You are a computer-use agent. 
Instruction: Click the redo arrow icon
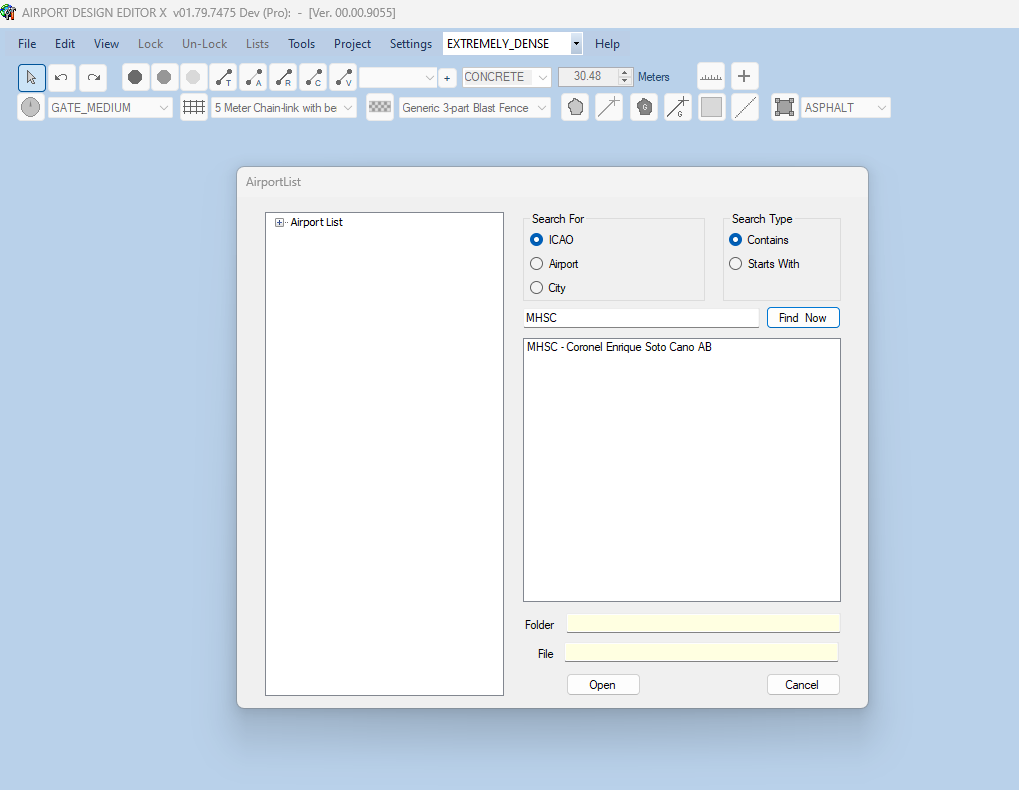click(92, 77)
